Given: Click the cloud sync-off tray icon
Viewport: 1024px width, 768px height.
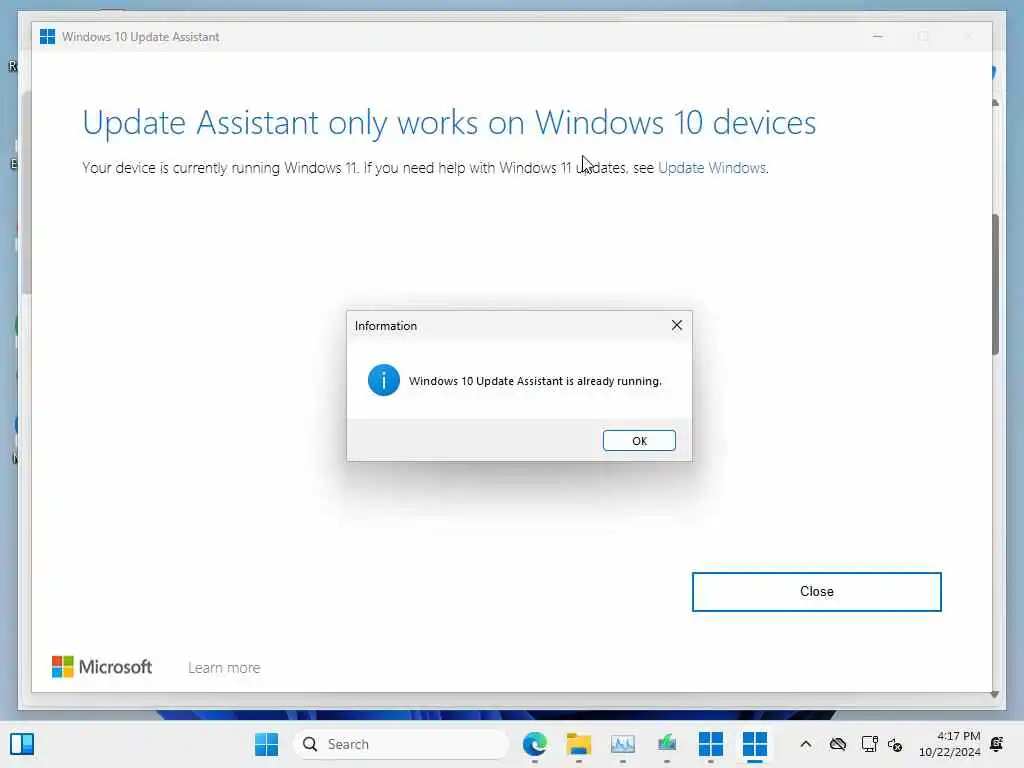Looking at the screenshot, I should coord(838,744).
